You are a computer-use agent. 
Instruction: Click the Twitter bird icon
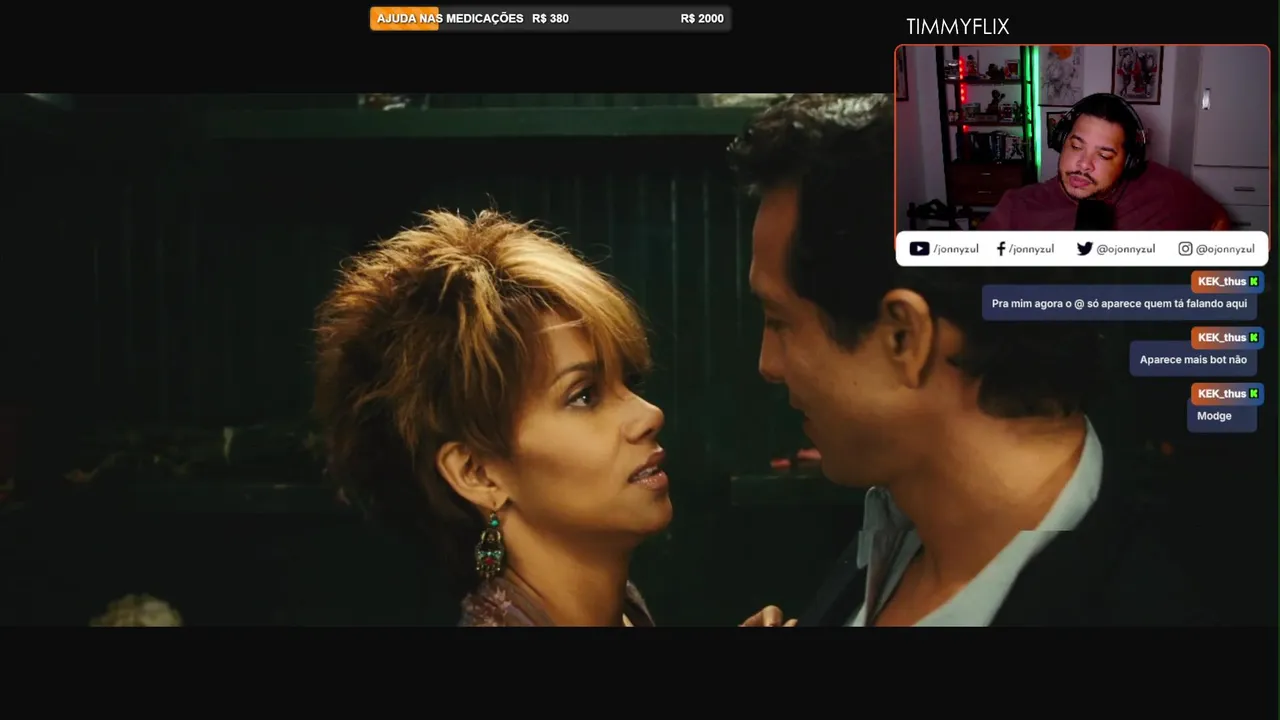point(1084,249)
